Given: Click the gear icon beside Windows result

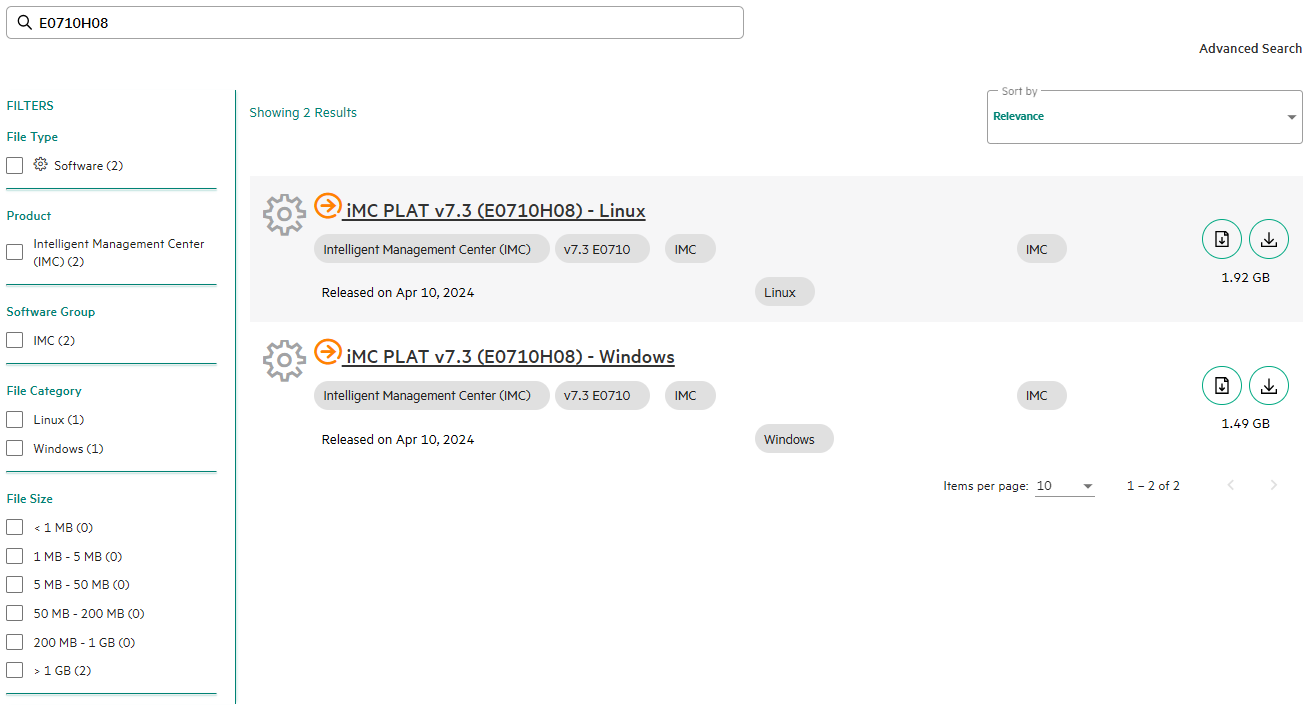Looking at the screenshot, I should tap(284, 360).
